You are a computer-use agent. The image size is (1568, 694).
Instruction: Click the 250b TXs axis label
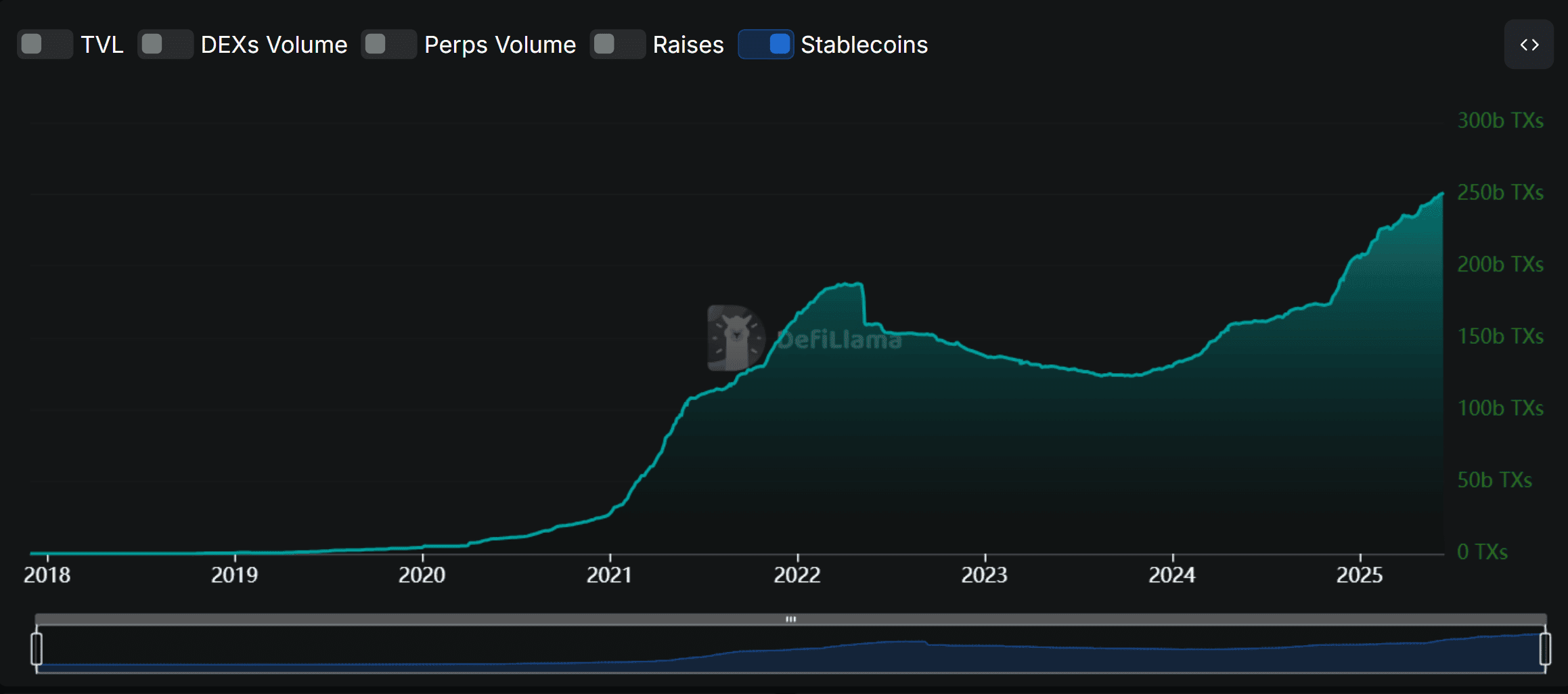[1500, 192]
